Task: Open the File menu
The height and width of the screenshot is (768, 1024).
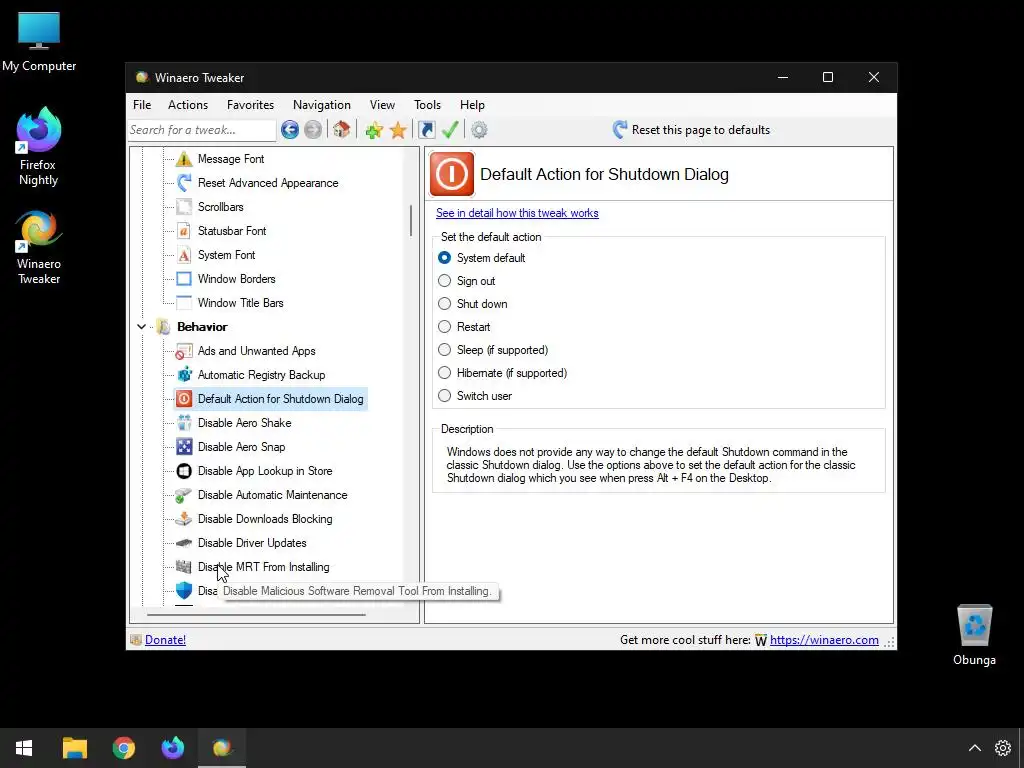Action: [142, 104]
